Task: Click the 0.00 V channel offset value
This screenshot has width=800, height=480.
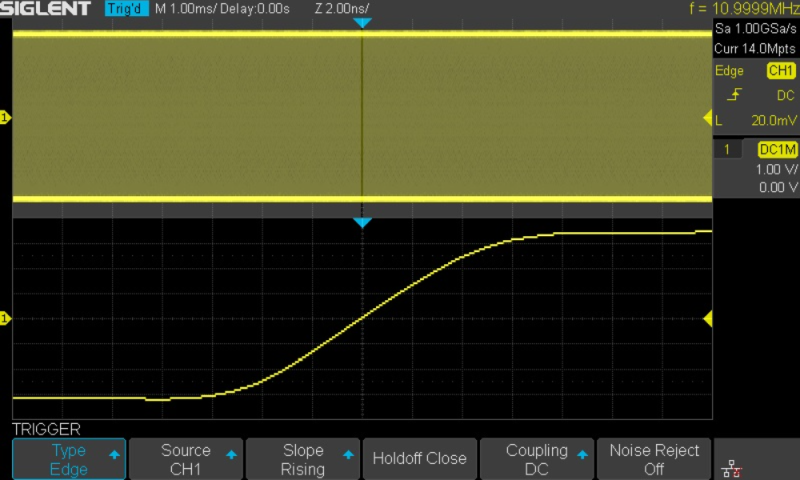Action: tap(778, 187)
